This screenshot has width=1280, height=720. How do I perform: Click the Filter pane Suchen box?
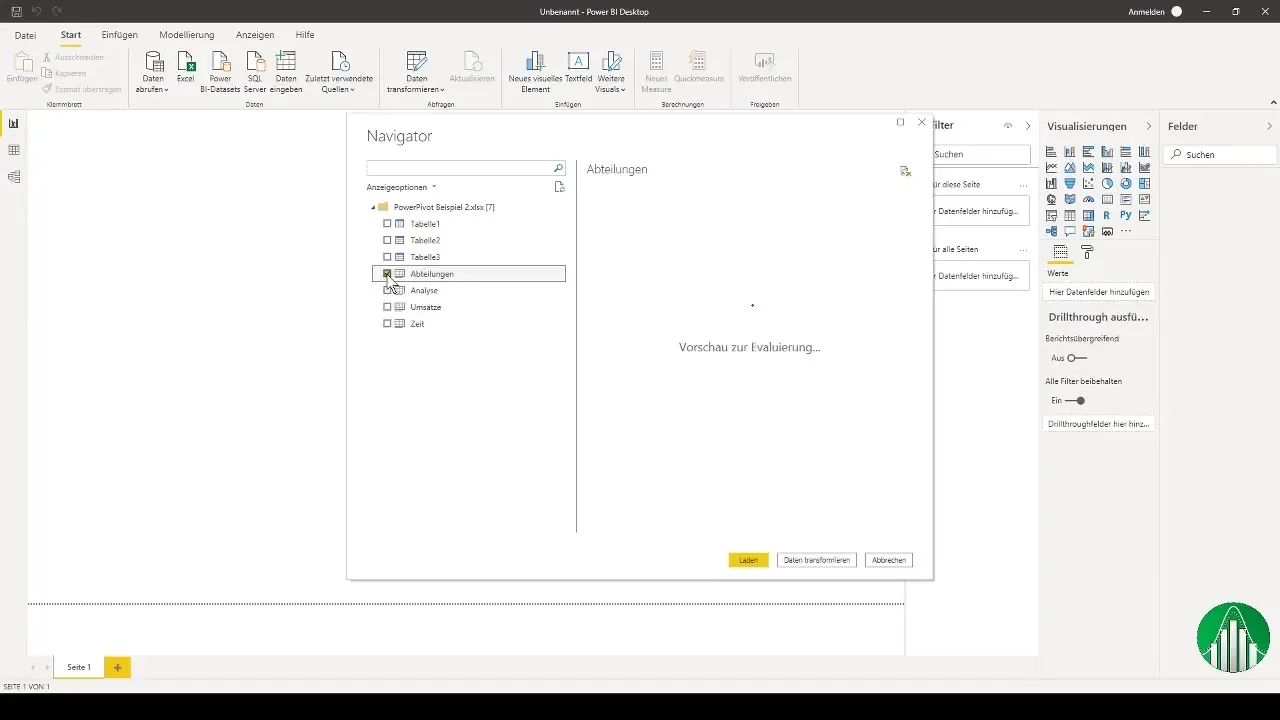pyautogui.click(x=980, y=155)
